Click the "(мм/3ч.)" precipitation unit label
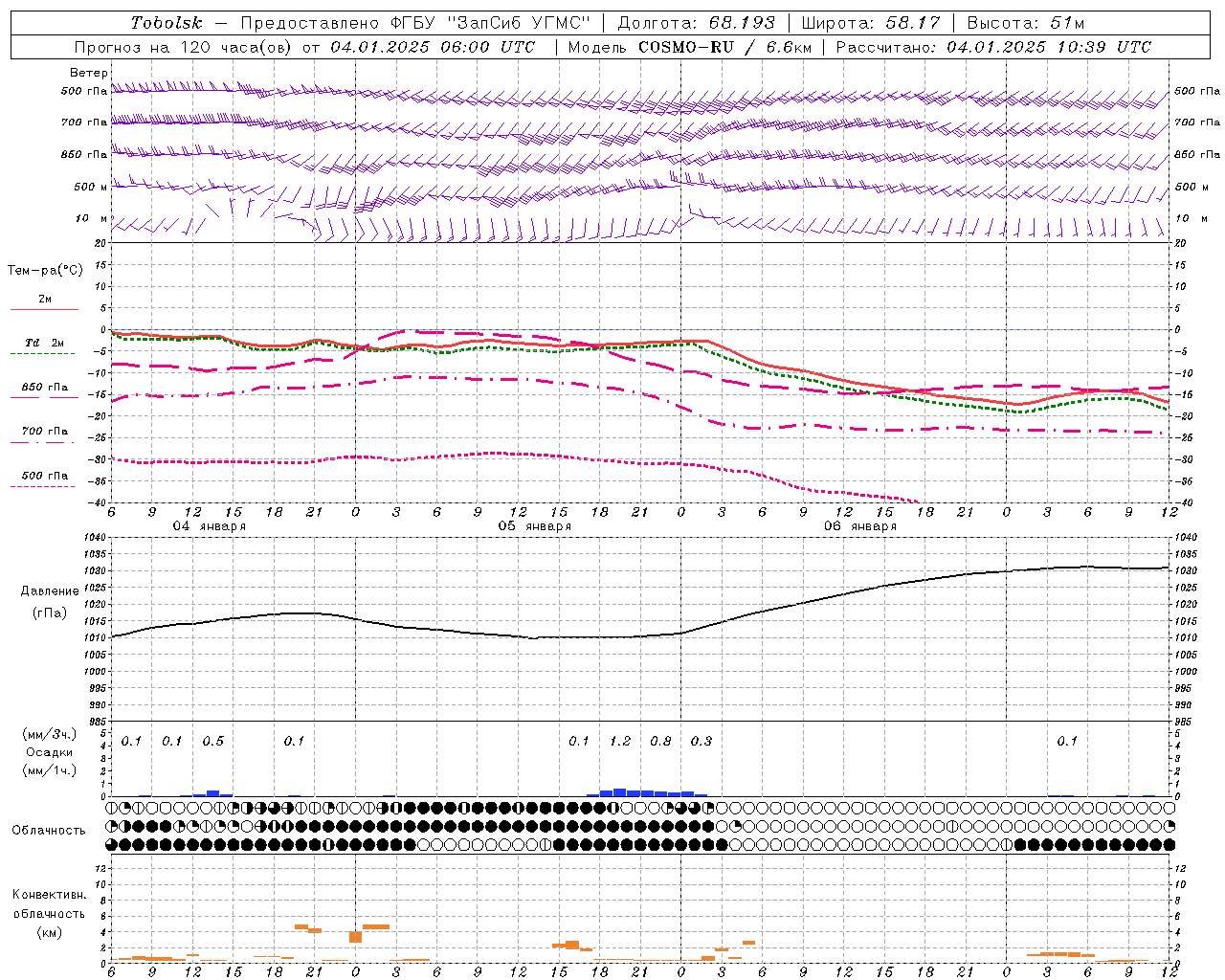This screenshot has width=1225, height=980. [x=50, y=735]
